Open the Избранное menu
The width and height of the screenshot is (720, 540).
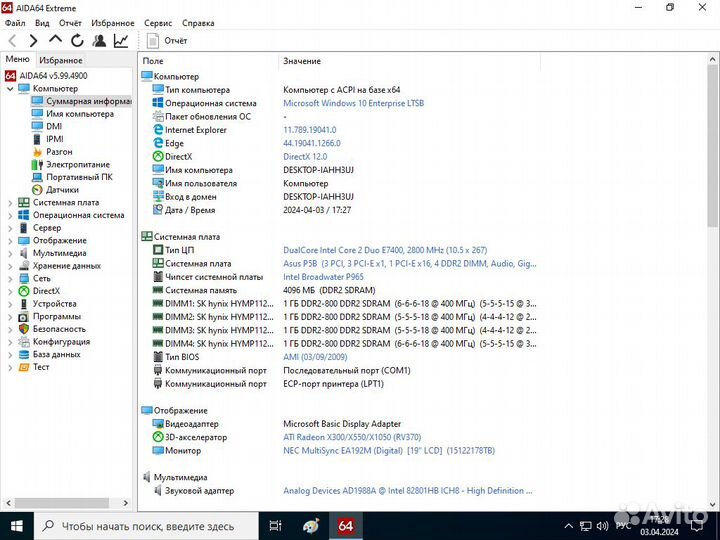click(112, 23)
